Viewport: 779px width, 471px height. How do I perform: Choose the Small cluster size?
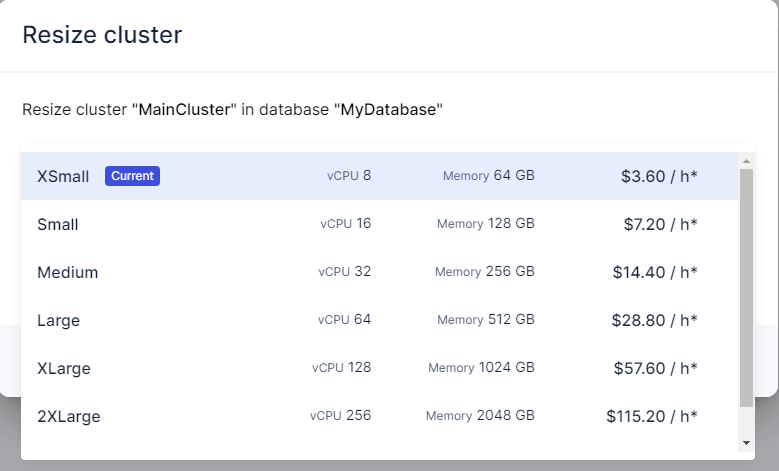(58, 224)
